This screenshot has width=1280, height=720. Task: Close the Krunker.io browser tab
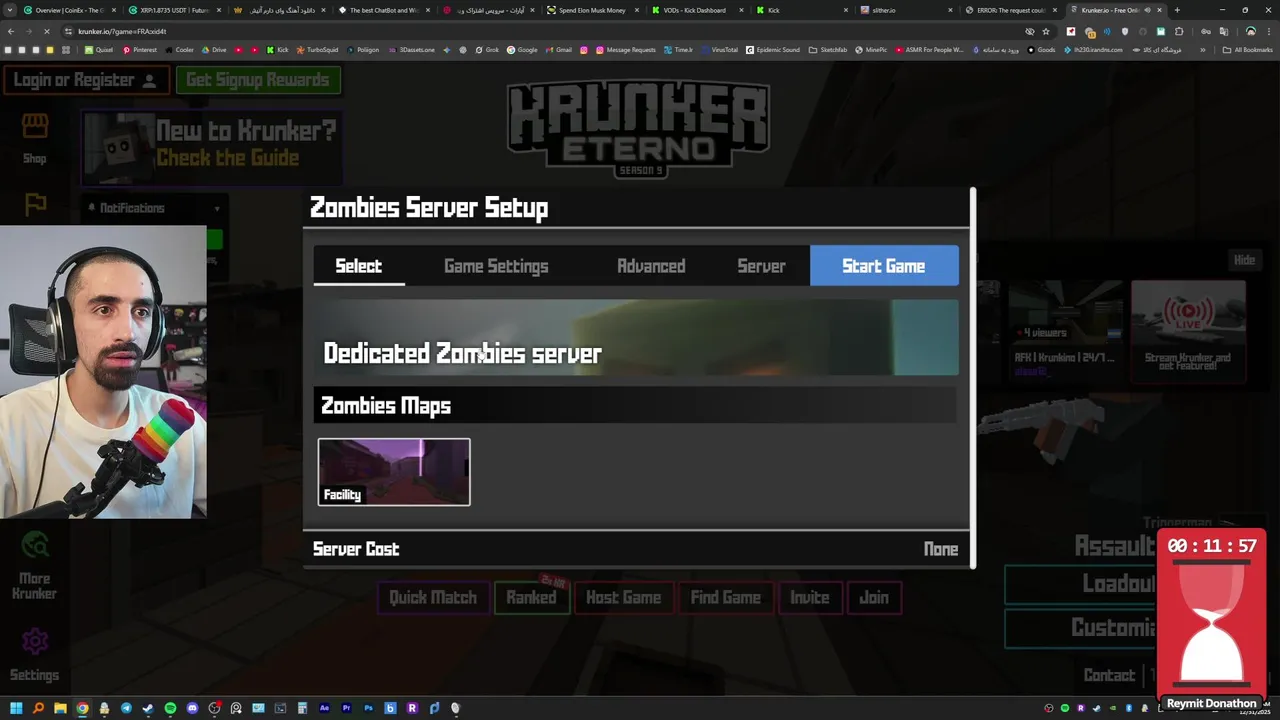click(1159, 10)
